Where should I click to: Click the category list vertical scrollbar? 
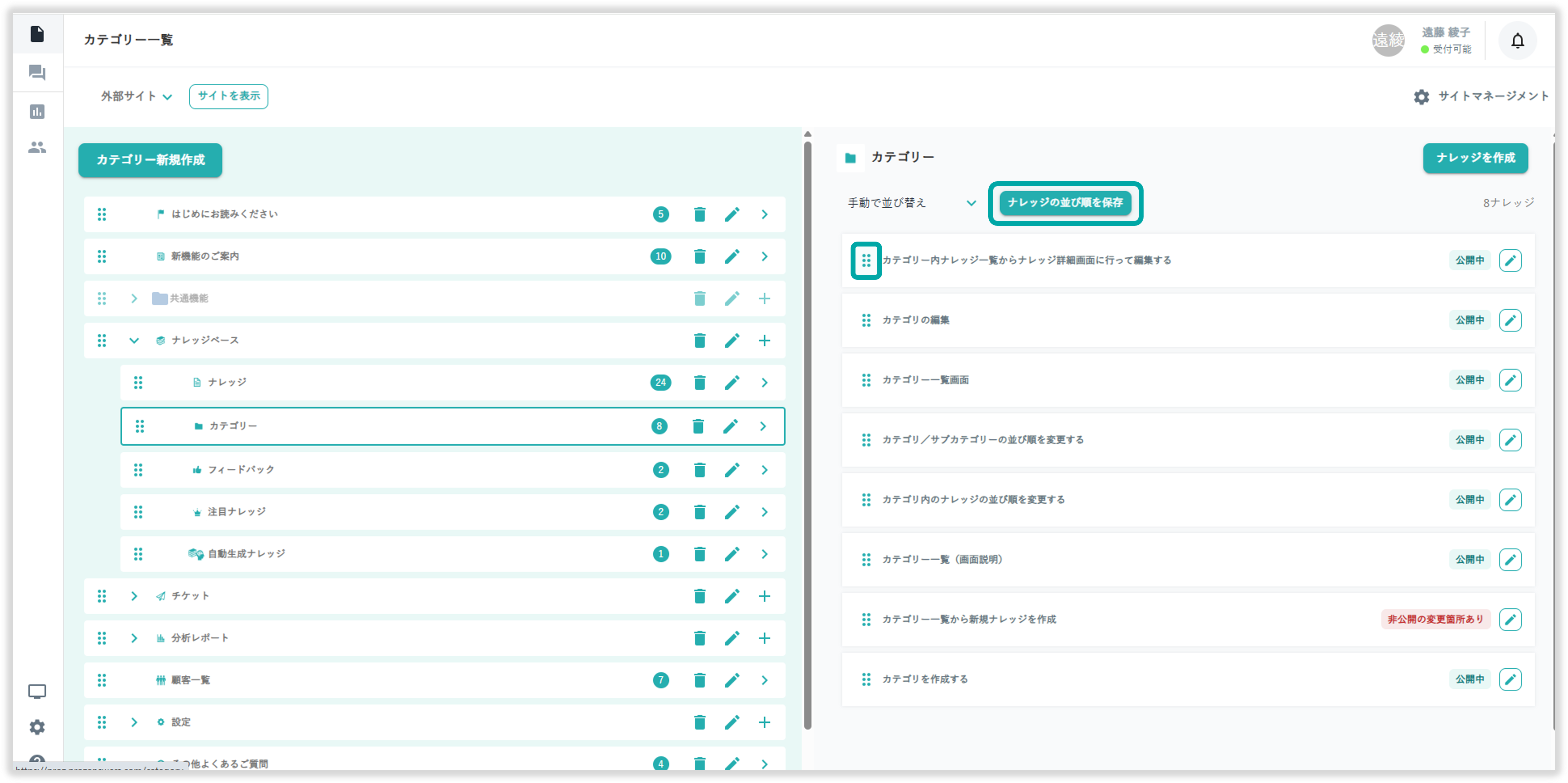807,435
